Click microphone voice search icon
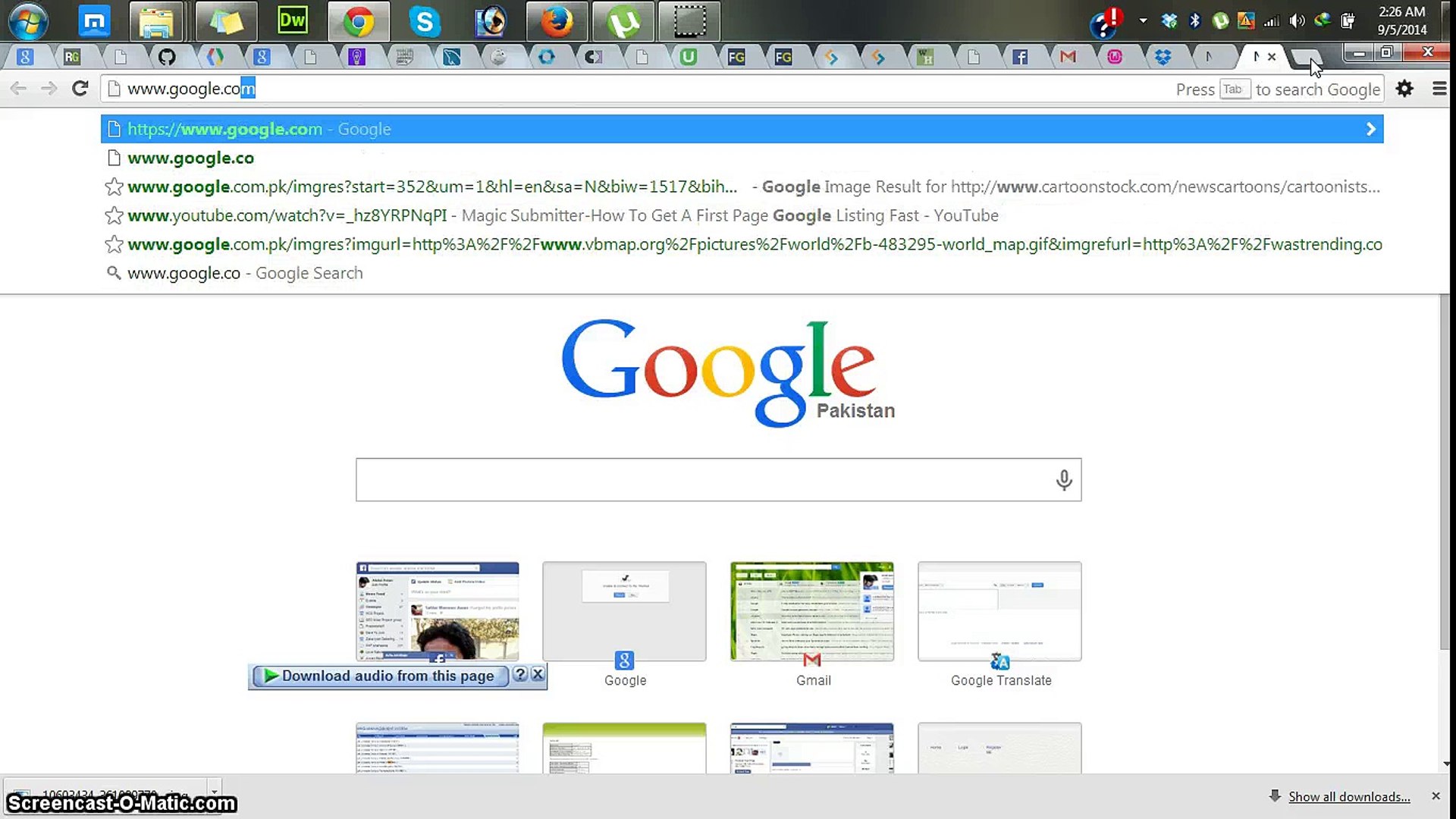The height and width of the screenshot is (819, 1456). pyautogui.click(x=1064, y=479)
